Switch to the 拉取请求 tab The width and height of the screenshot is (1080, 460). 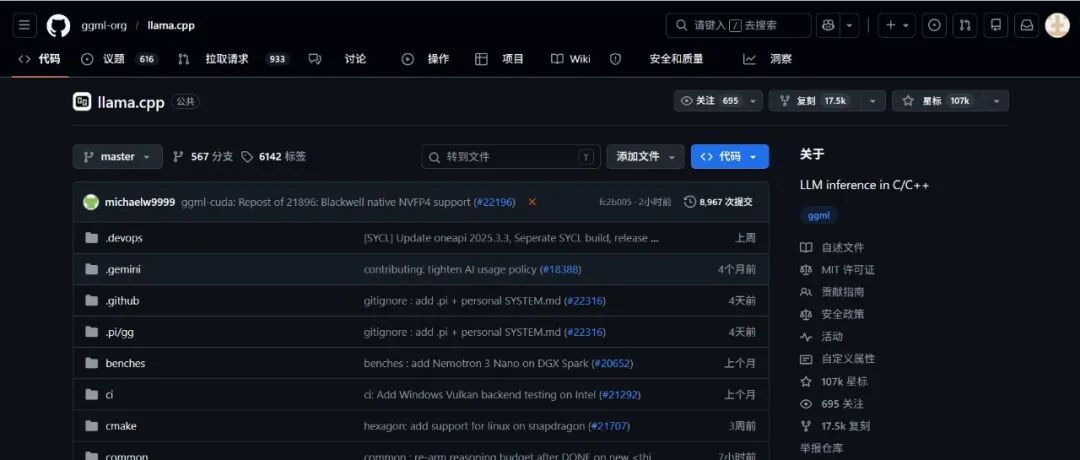click(232, 59)
